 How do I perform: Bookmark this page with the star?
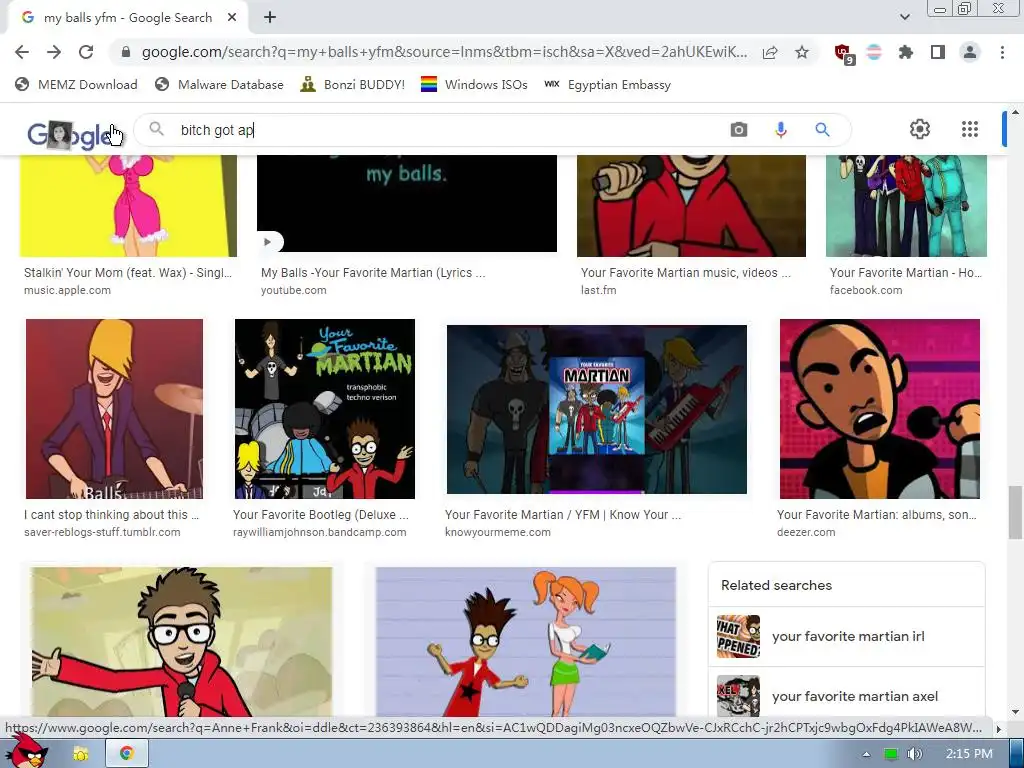[802, 52]
